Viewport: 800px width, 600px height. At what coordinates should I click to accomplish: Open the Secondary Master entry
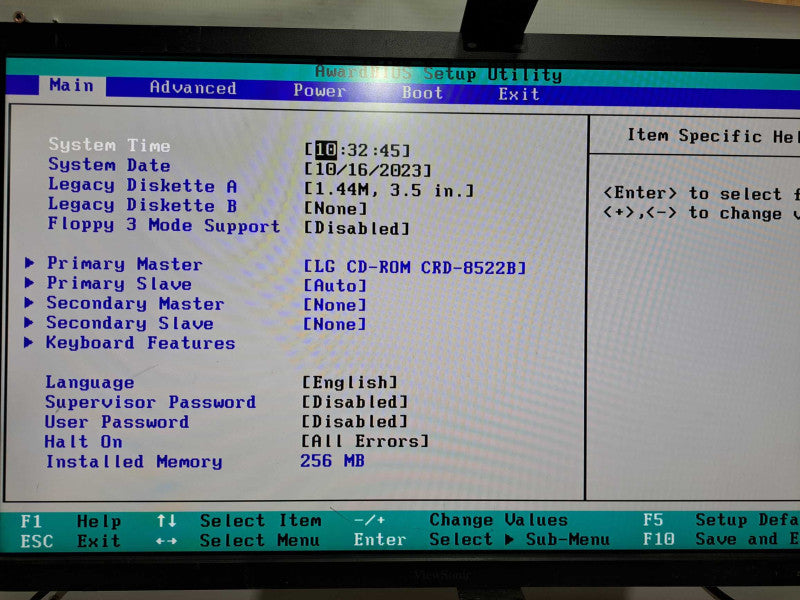tap(135, 303)
